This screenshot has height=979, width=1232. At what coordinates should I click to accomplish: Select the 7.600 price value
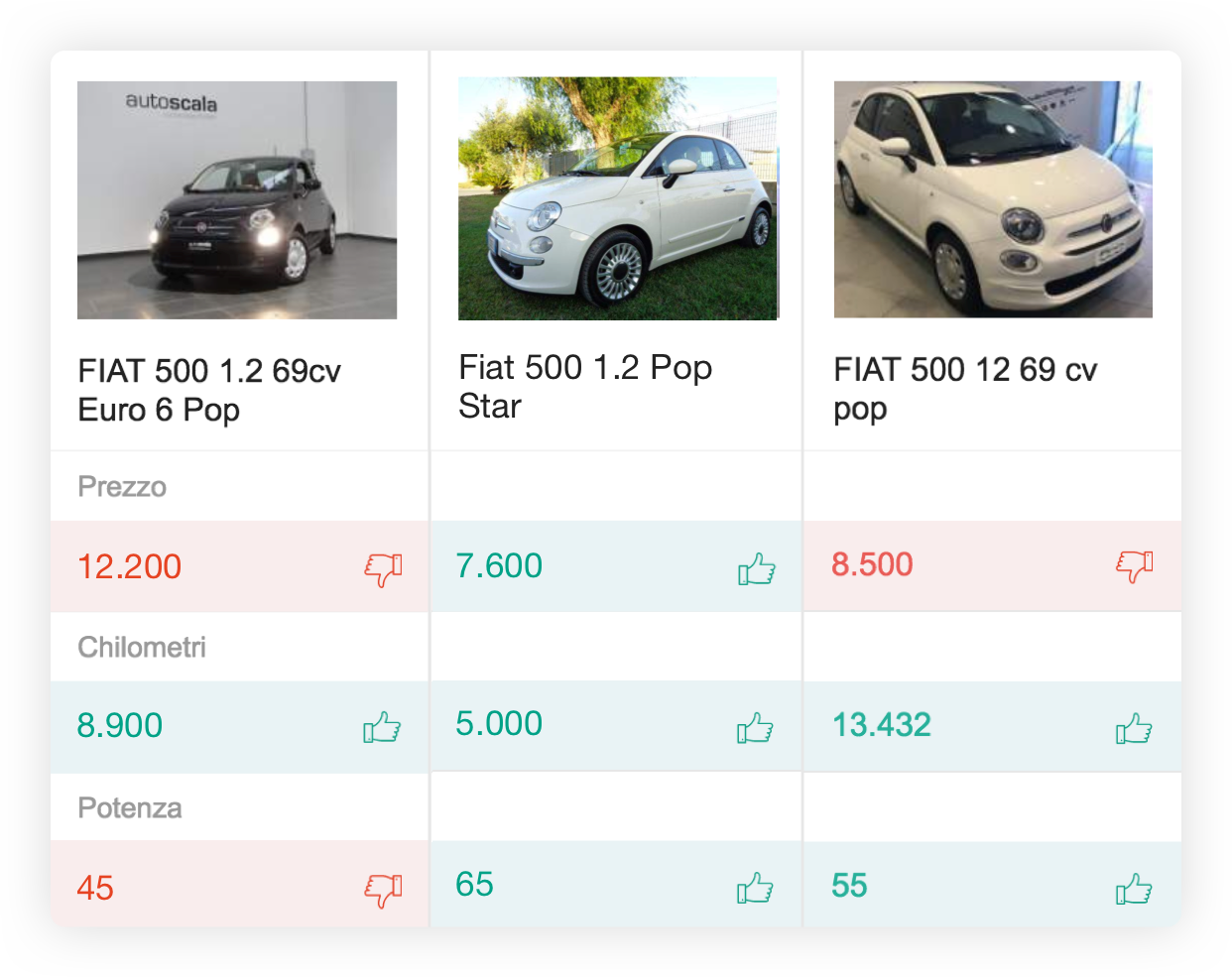(499, 565)
